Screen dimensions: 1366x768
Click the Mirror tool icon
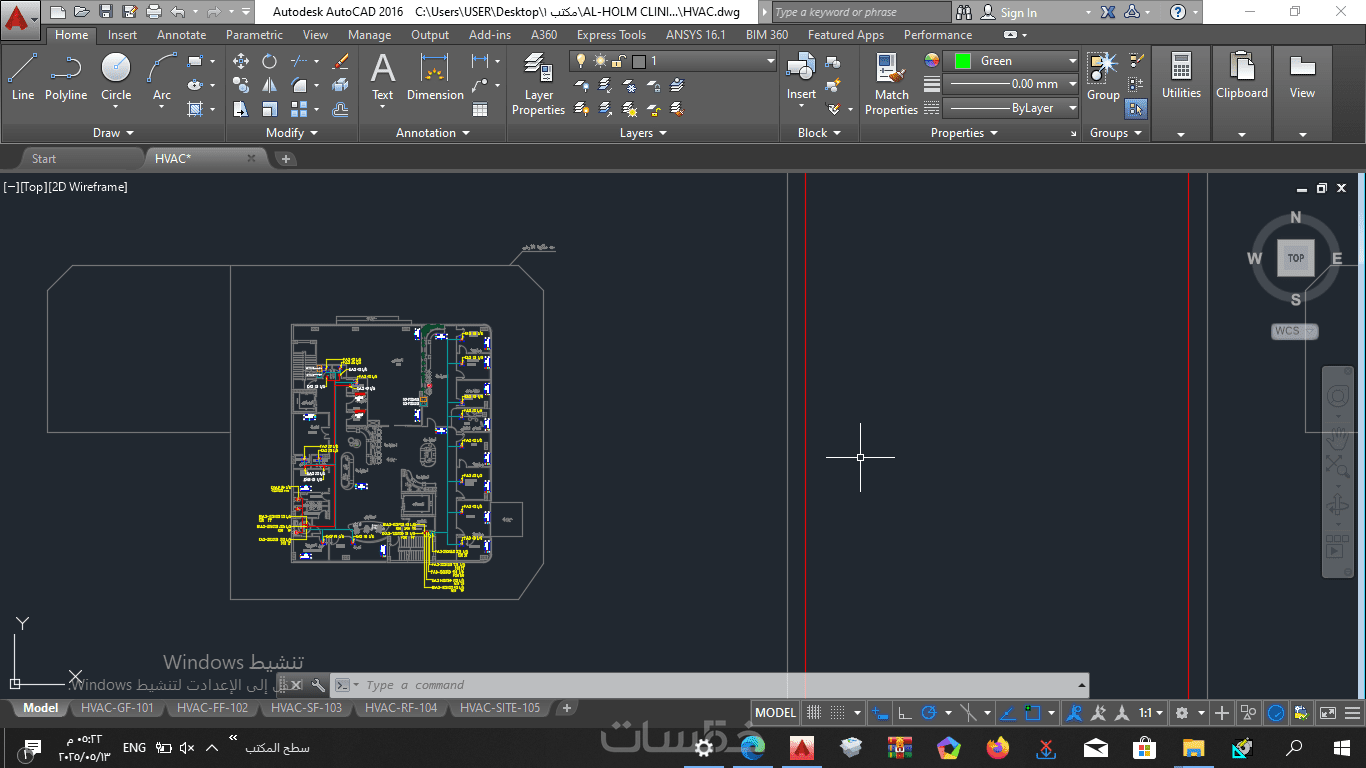(x=270, y=85)
